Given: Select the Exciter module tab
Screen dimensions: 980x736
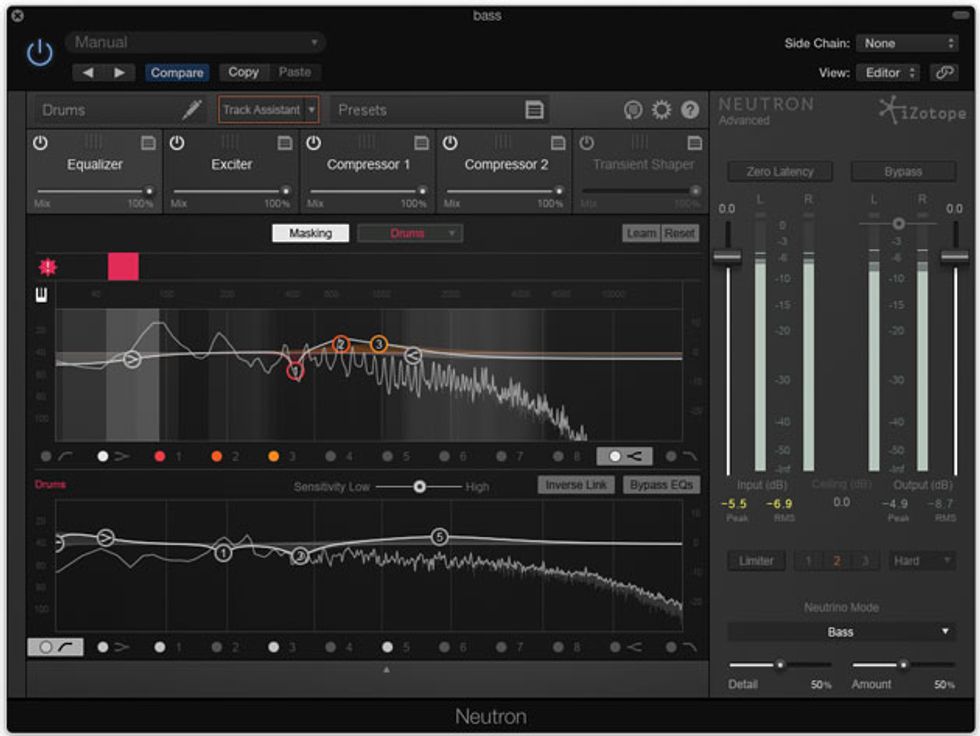Looking at the screenshot, I should click(231, 164).
